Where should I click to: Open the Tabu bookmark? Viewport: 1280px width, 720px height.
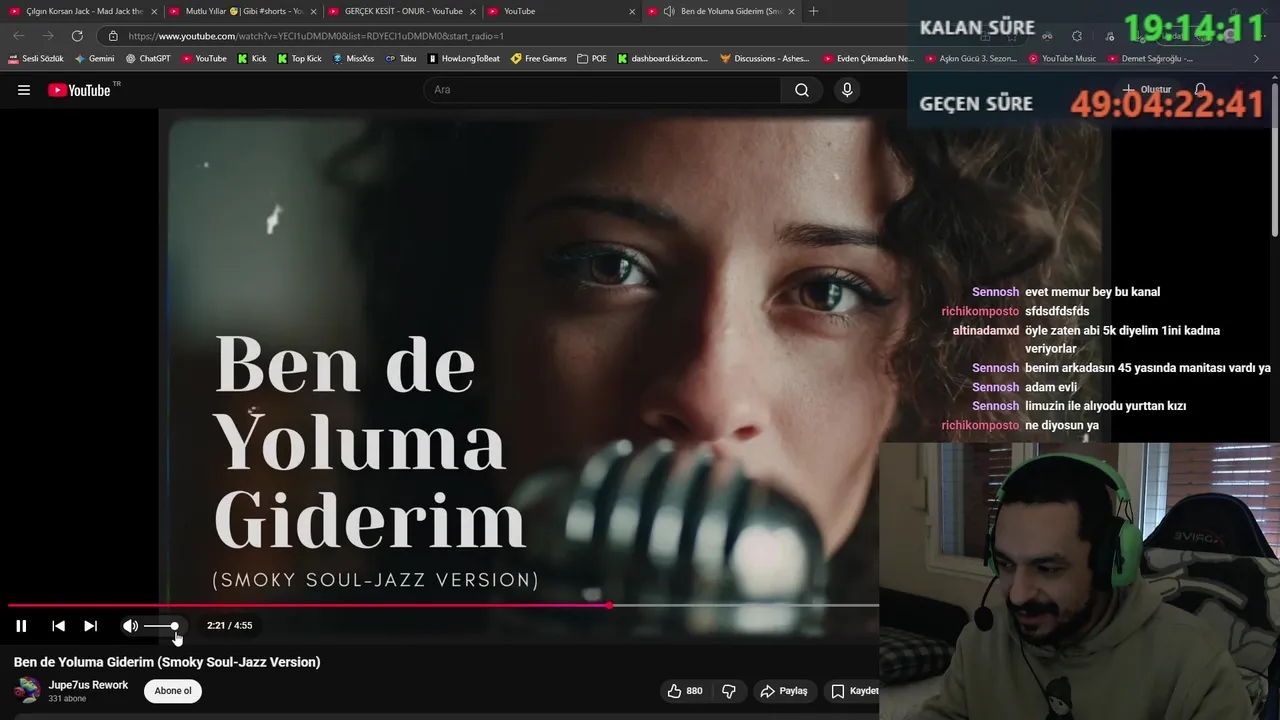401,59
